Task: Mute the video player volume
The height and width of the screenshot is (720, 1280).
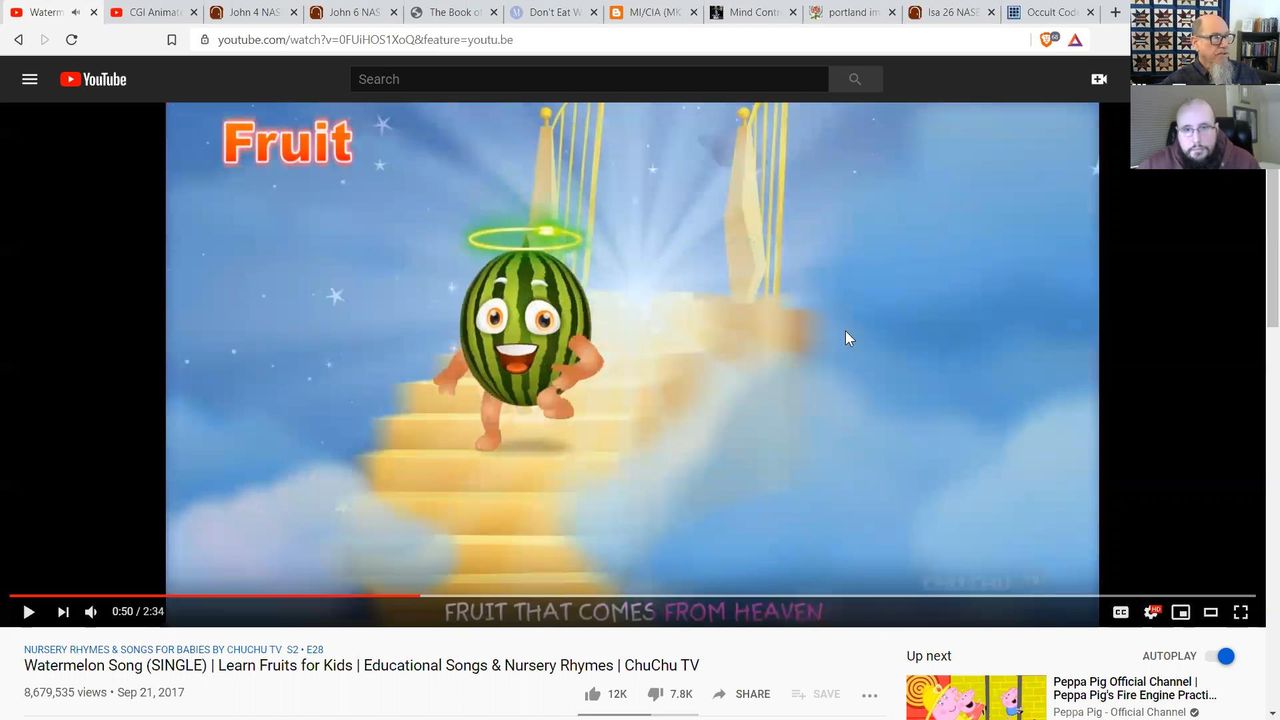Action: point(91,612)
